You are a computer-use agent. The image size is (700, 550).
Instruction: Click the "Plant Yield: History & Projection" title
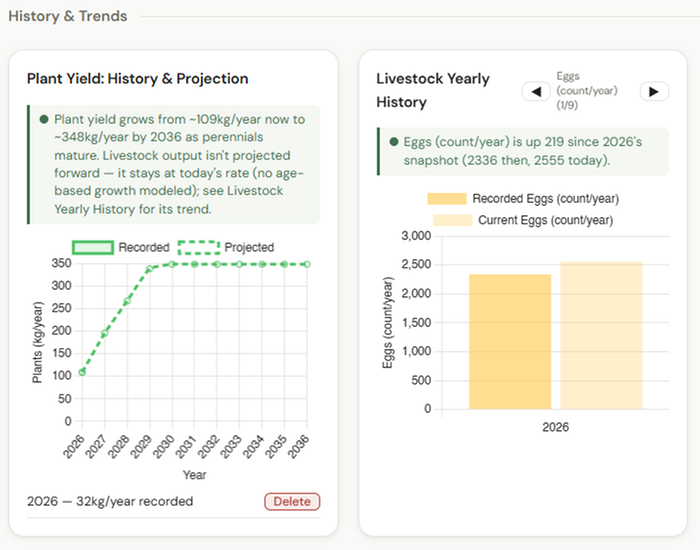138,79
